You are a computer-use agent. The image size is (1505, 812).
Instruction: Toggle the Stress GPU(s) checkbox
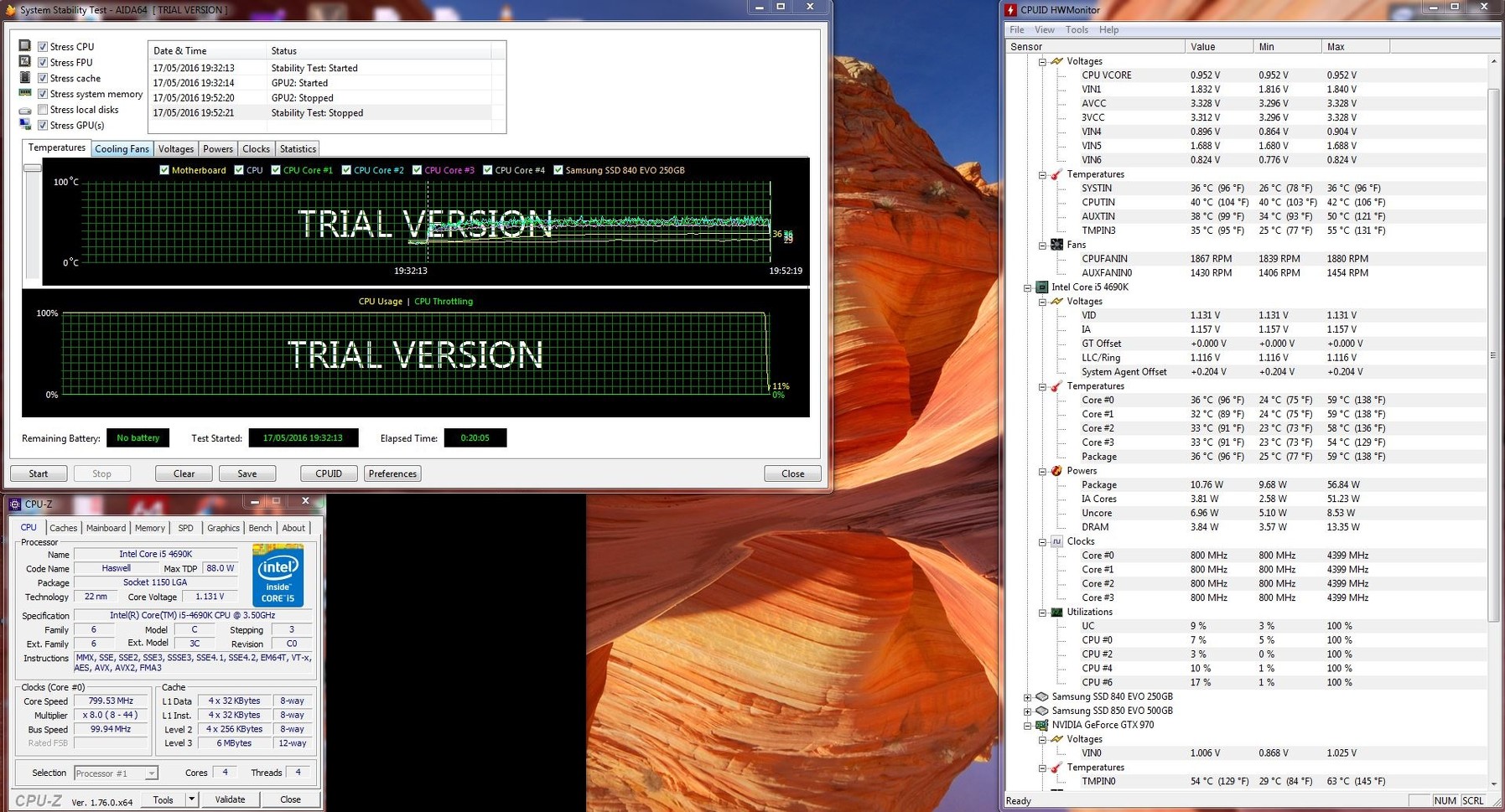(43, 126)
